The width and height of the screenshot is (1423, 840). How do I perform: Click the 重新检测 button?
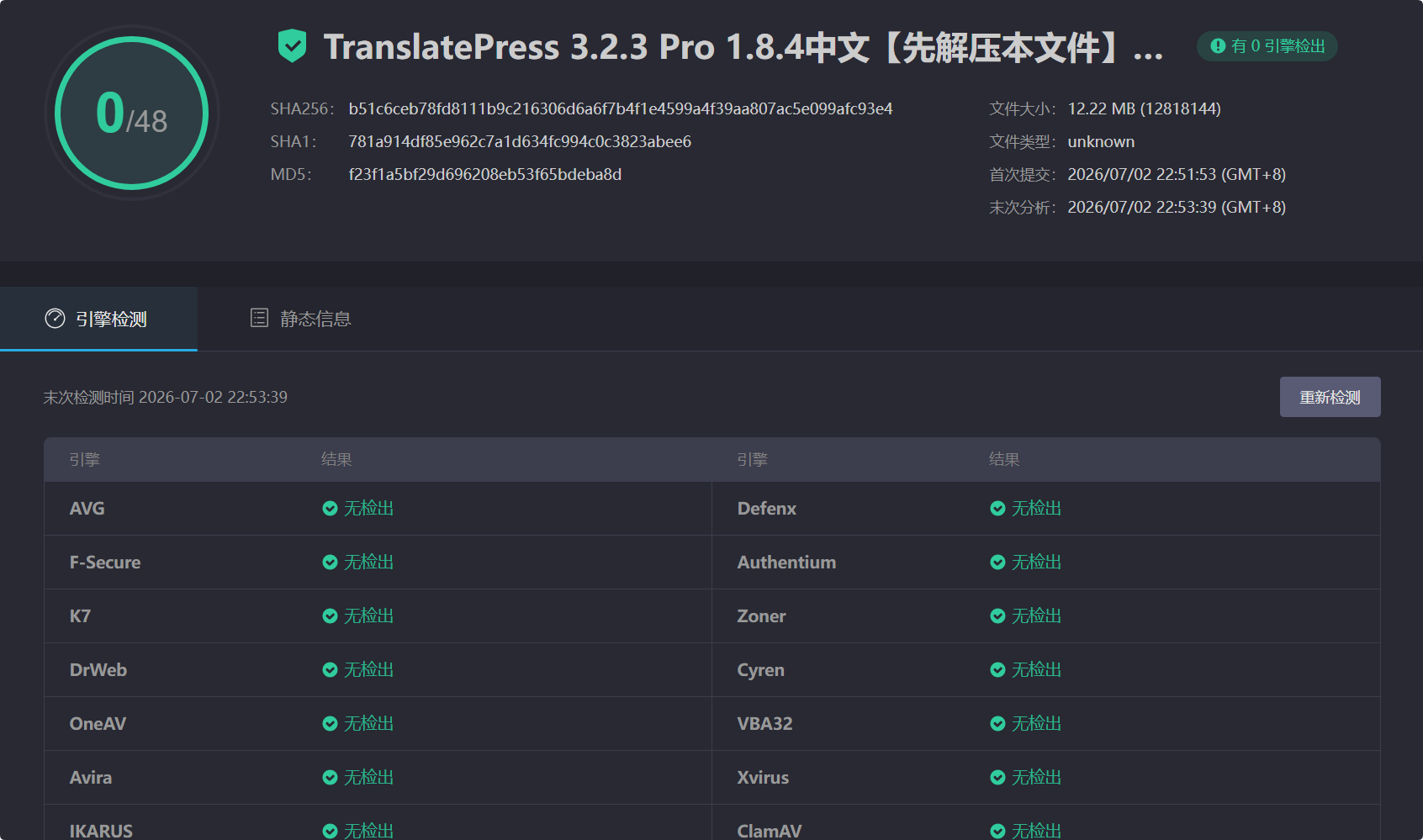coord(1330,397)
